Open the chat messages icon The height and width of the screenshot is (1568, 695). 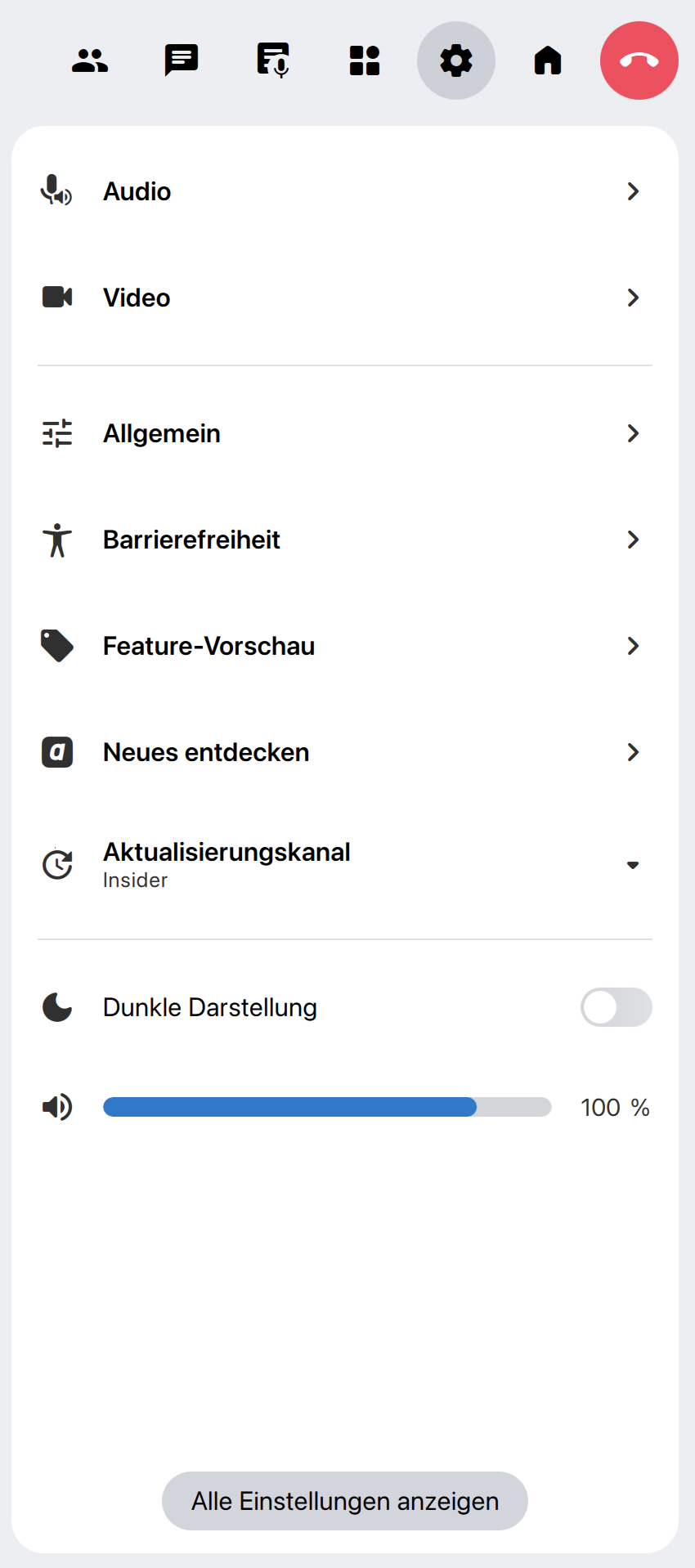182,60
